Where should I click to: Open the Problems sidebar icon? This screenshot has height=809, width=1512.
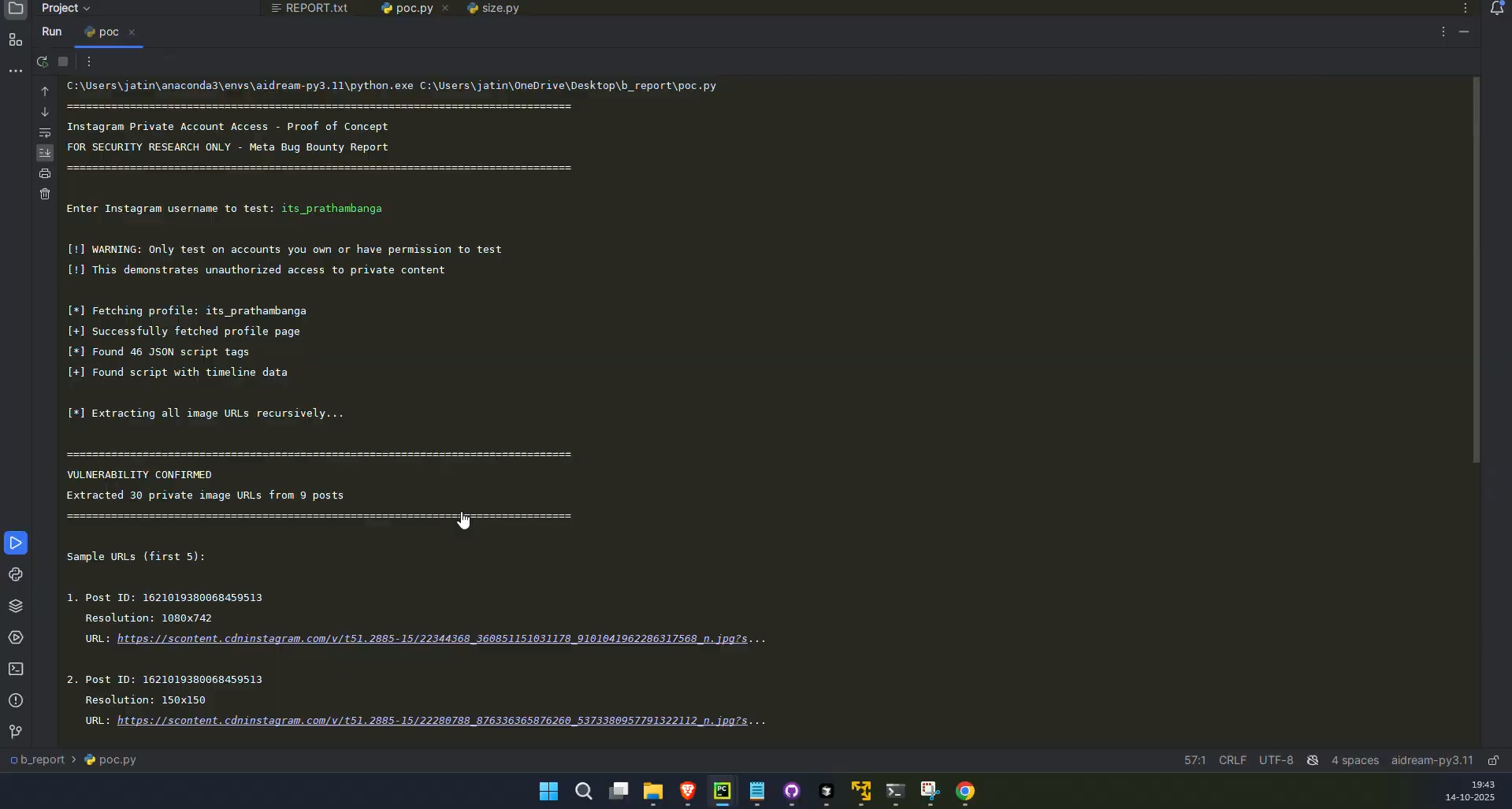(16, 700)
